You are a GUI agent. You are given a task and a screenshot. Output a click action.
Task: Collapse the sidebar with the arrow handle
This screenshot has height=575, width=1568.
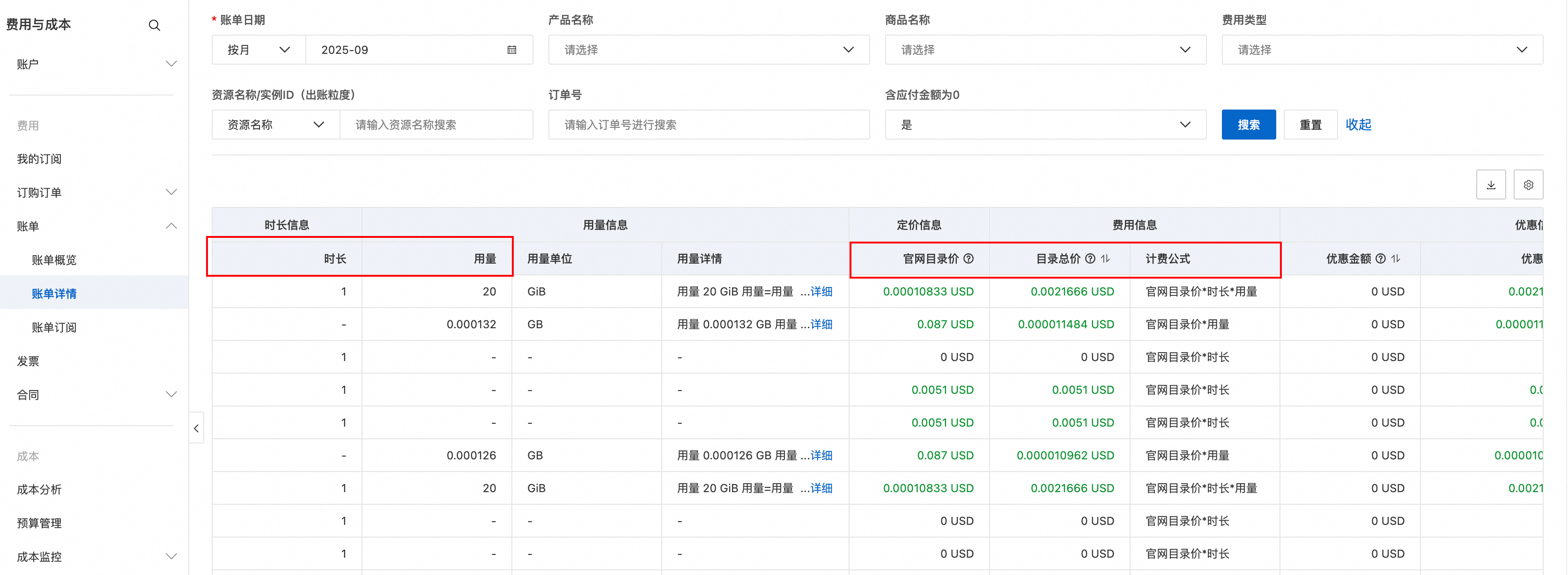click(x=196, y=428)
